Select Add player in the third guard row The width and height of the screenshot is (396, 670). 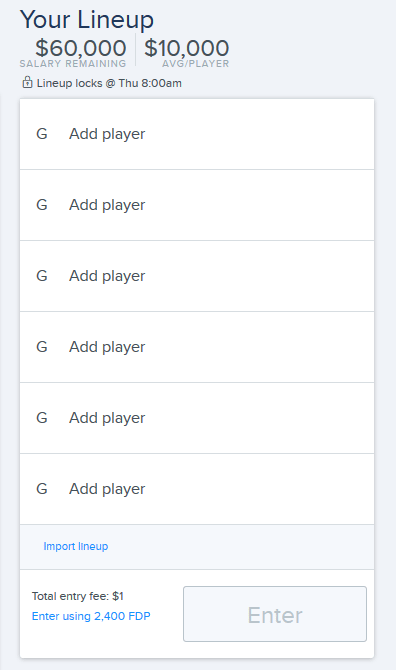107,276
